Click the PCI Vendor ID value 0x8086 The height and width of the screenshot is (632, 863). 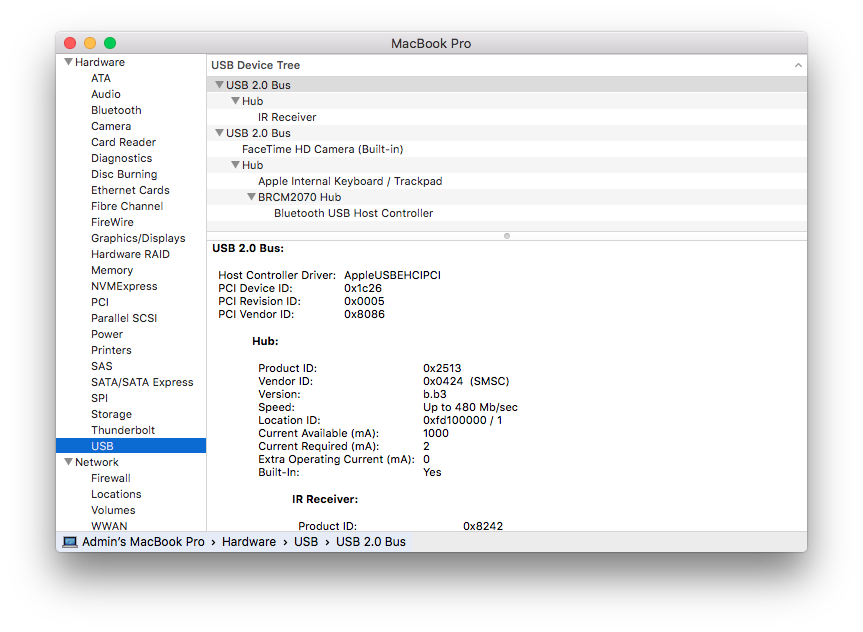[364, 314]
